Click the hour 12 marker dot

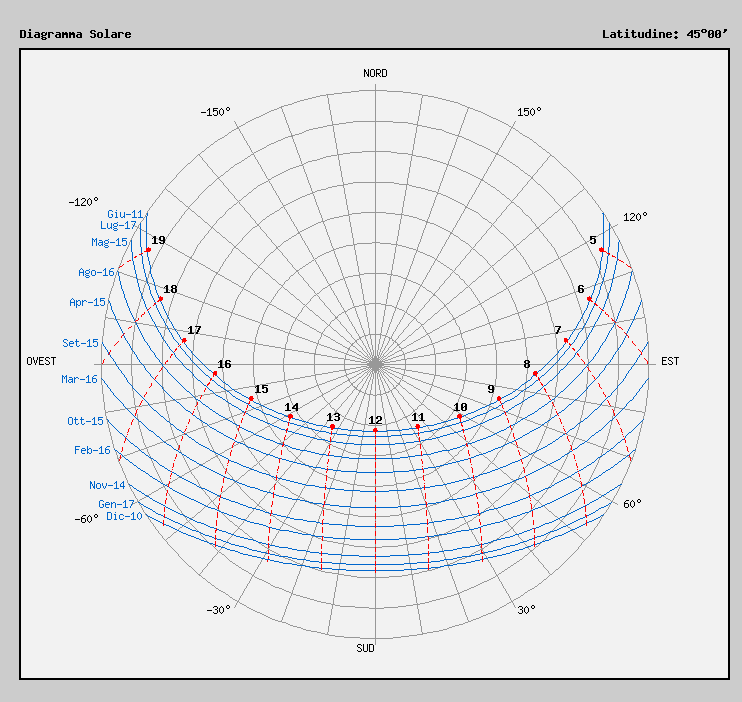click(x=375, y=430)
